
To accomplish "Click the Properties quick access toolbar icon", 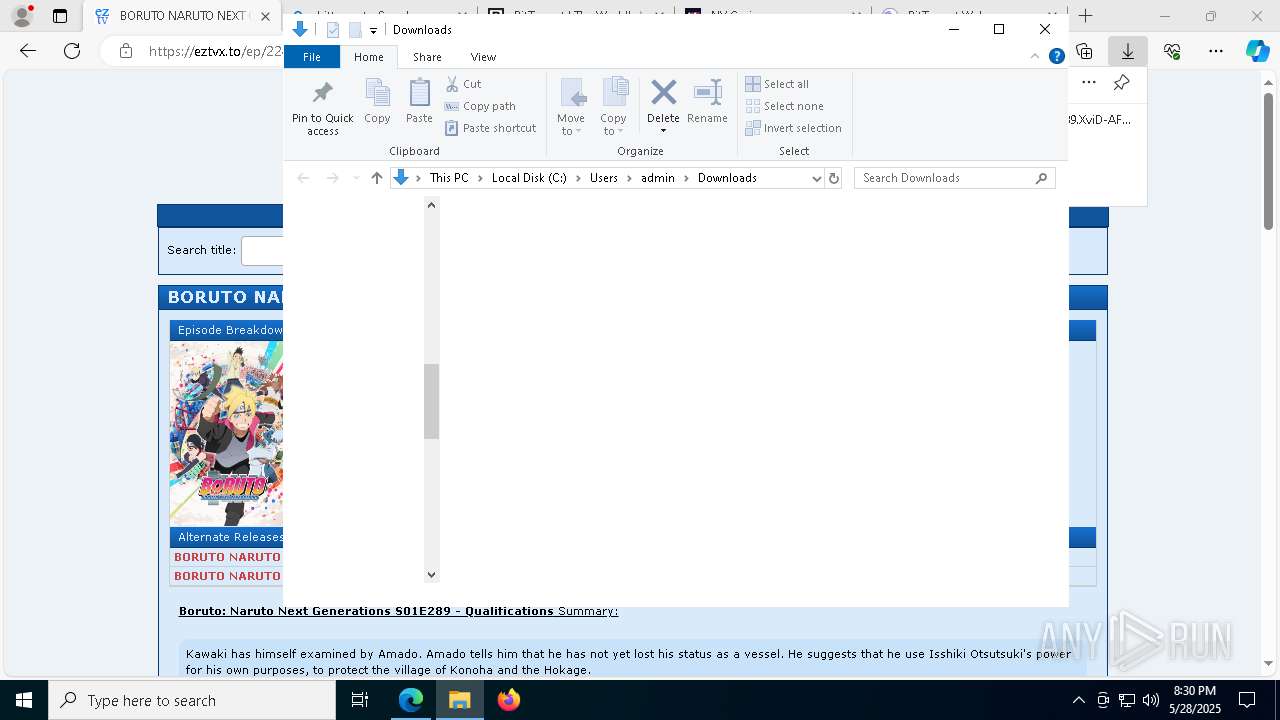I will [333, 30].
